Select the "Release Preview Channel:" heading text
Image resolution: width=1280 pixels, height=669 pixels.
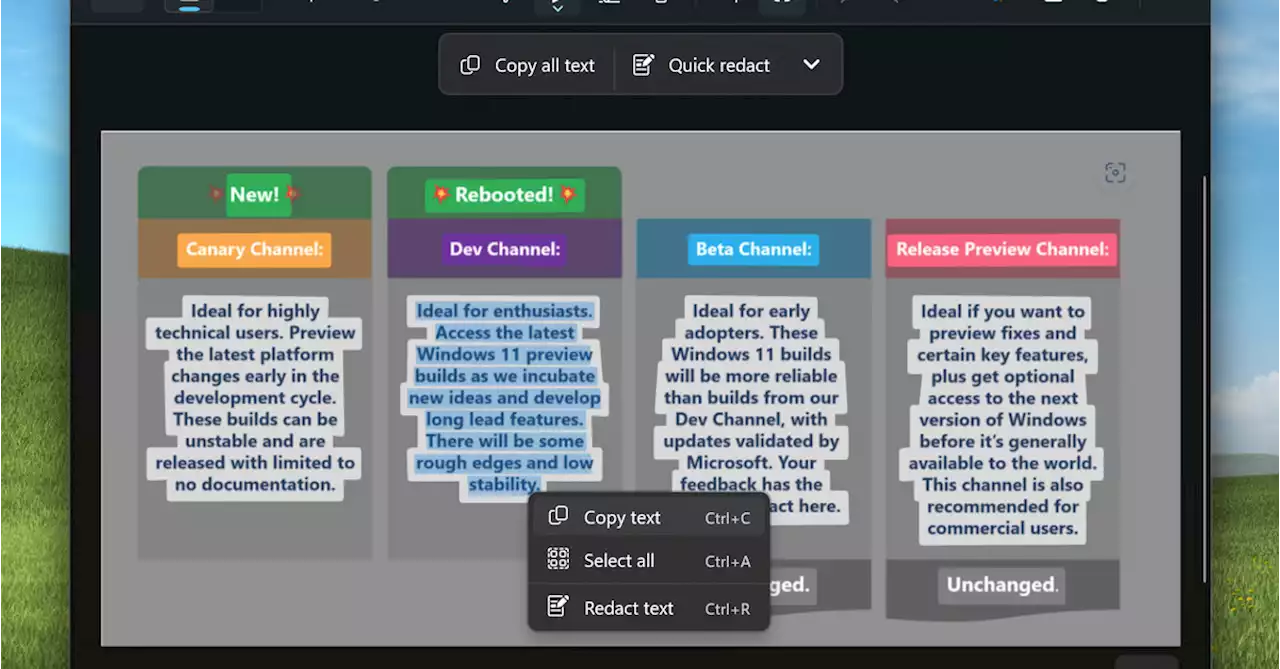pos(1002,249)
